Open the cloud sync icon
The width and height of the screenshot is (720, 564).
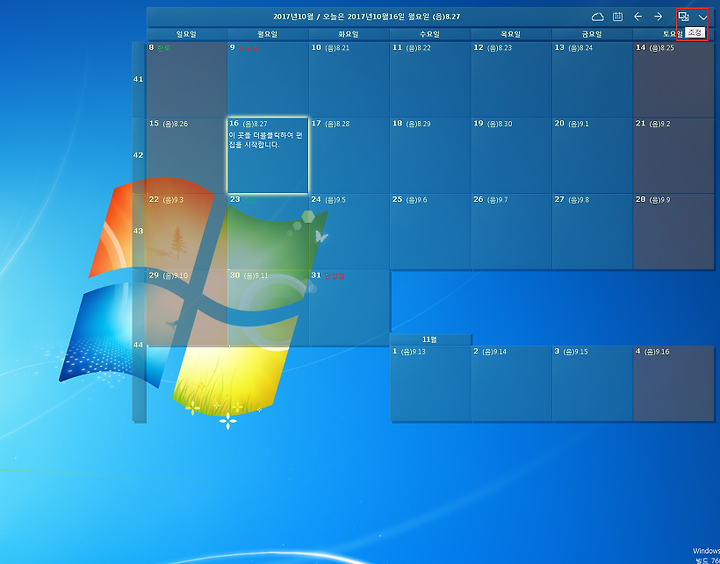pyautogui.click(x=597, y=17)
